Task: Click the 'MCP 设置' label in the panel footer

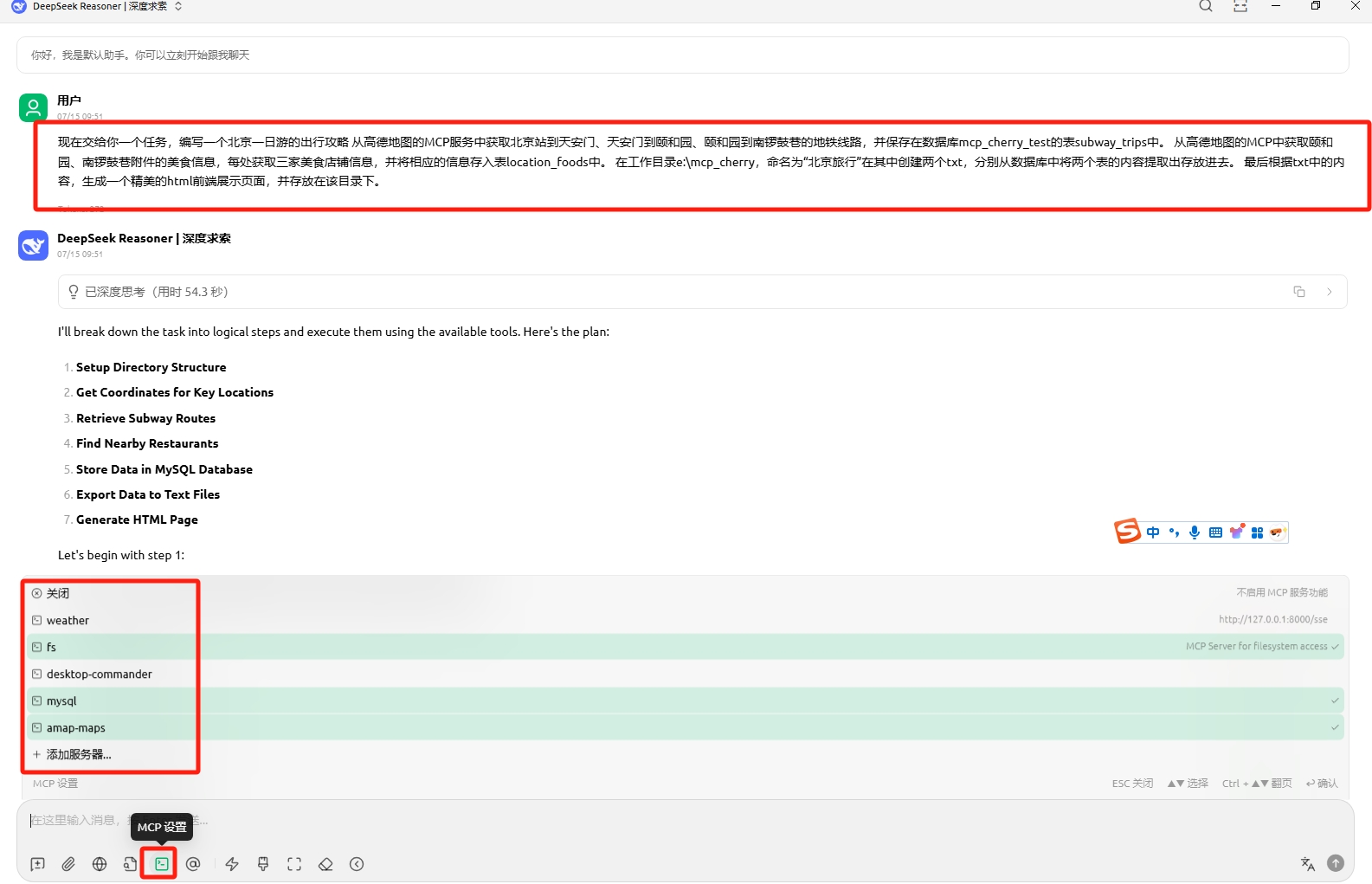Action: (x=55, y=784)
